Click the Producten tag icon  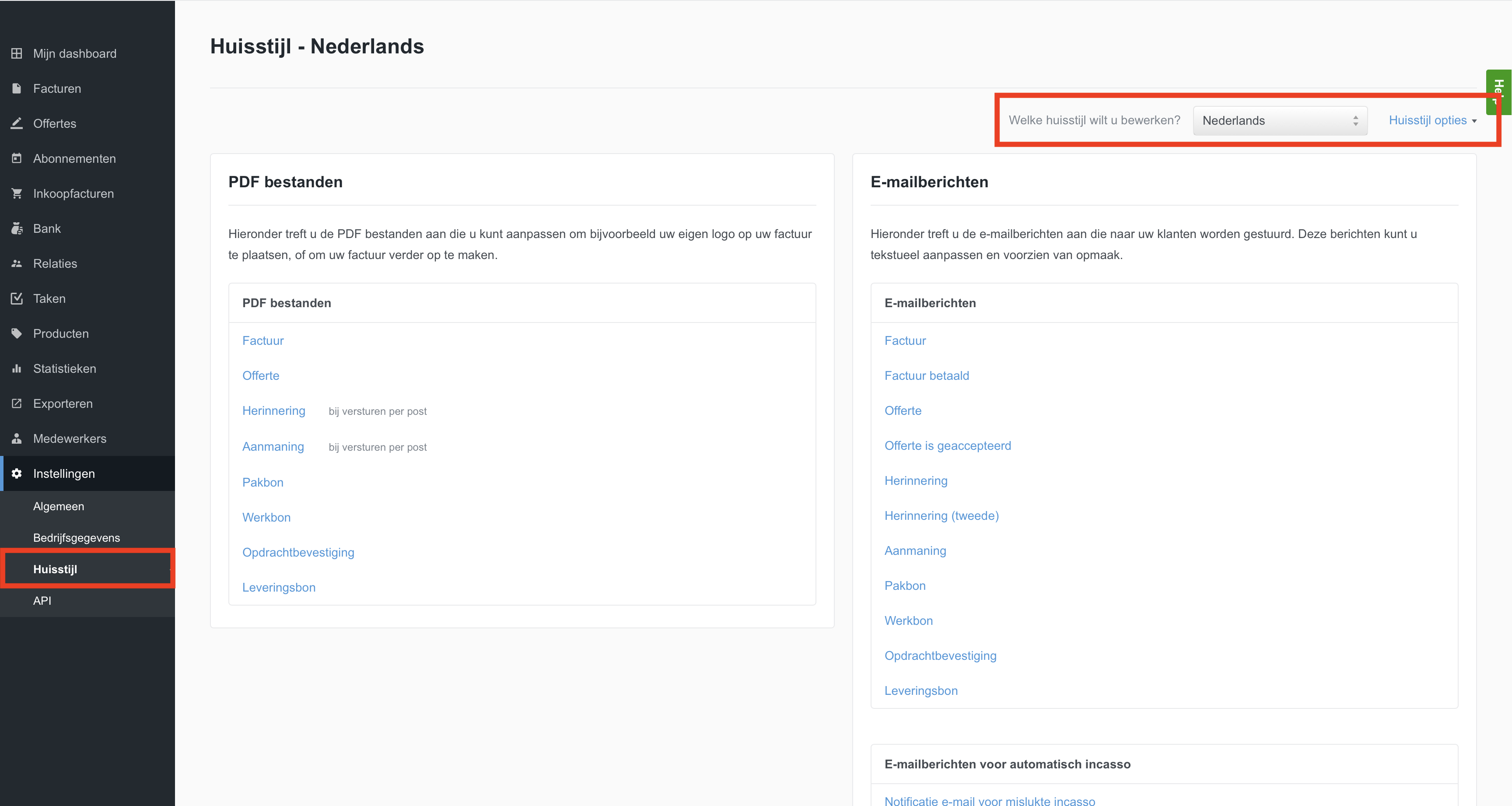(x=17, y=333)
